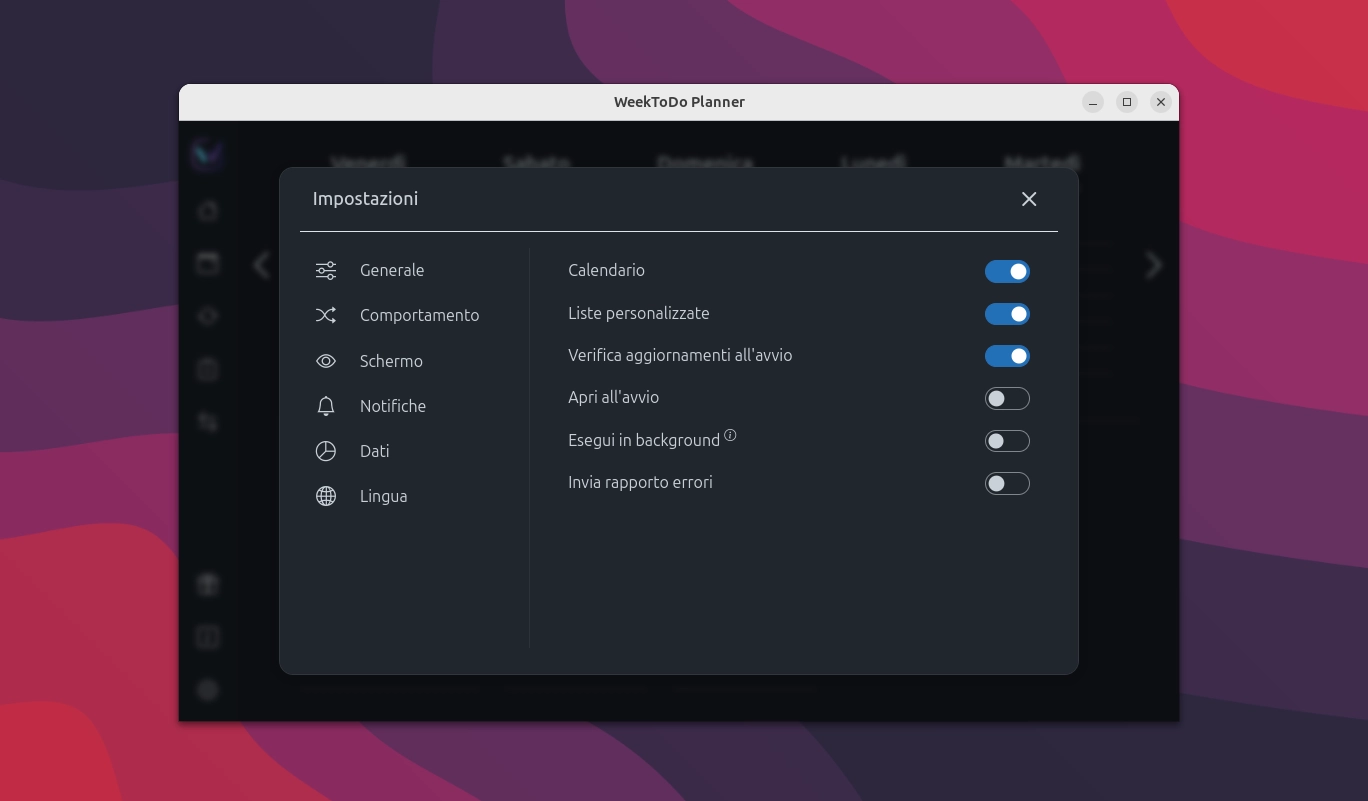Enable Esegui in background switch
Screen dimensions: 1368x801
tap(1007, 441)
